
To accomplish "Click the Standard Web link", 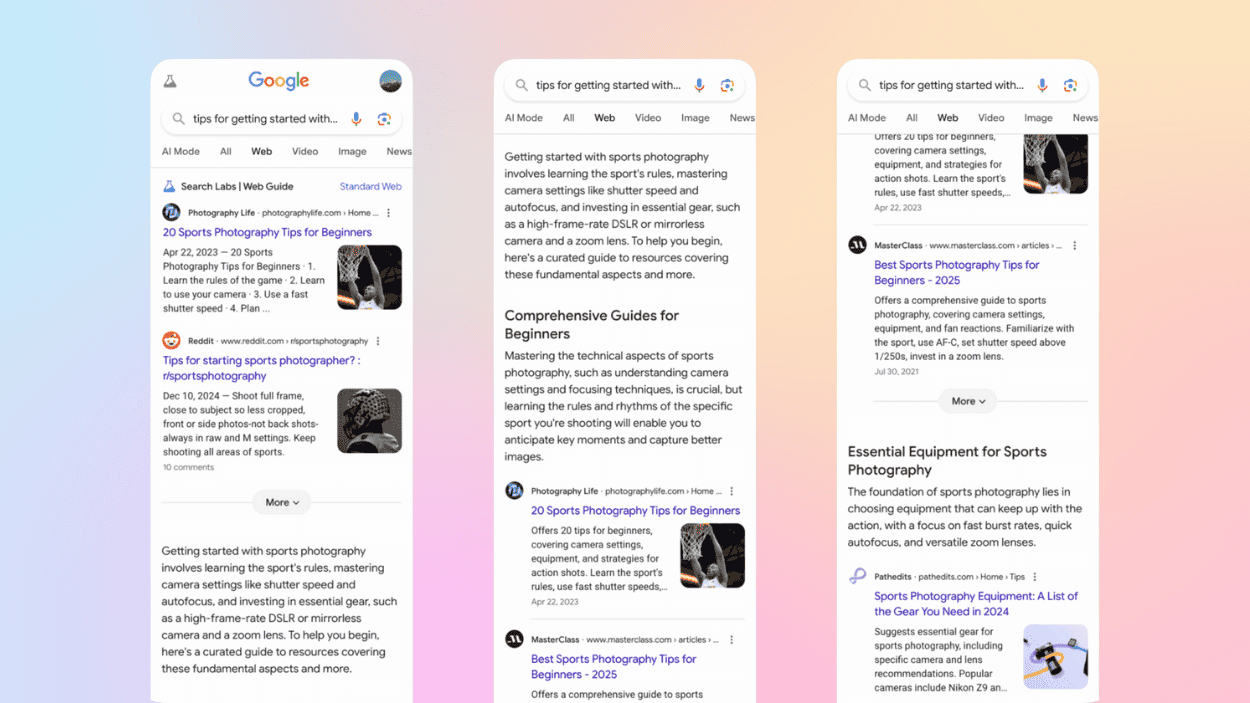I will click(370, 187).
